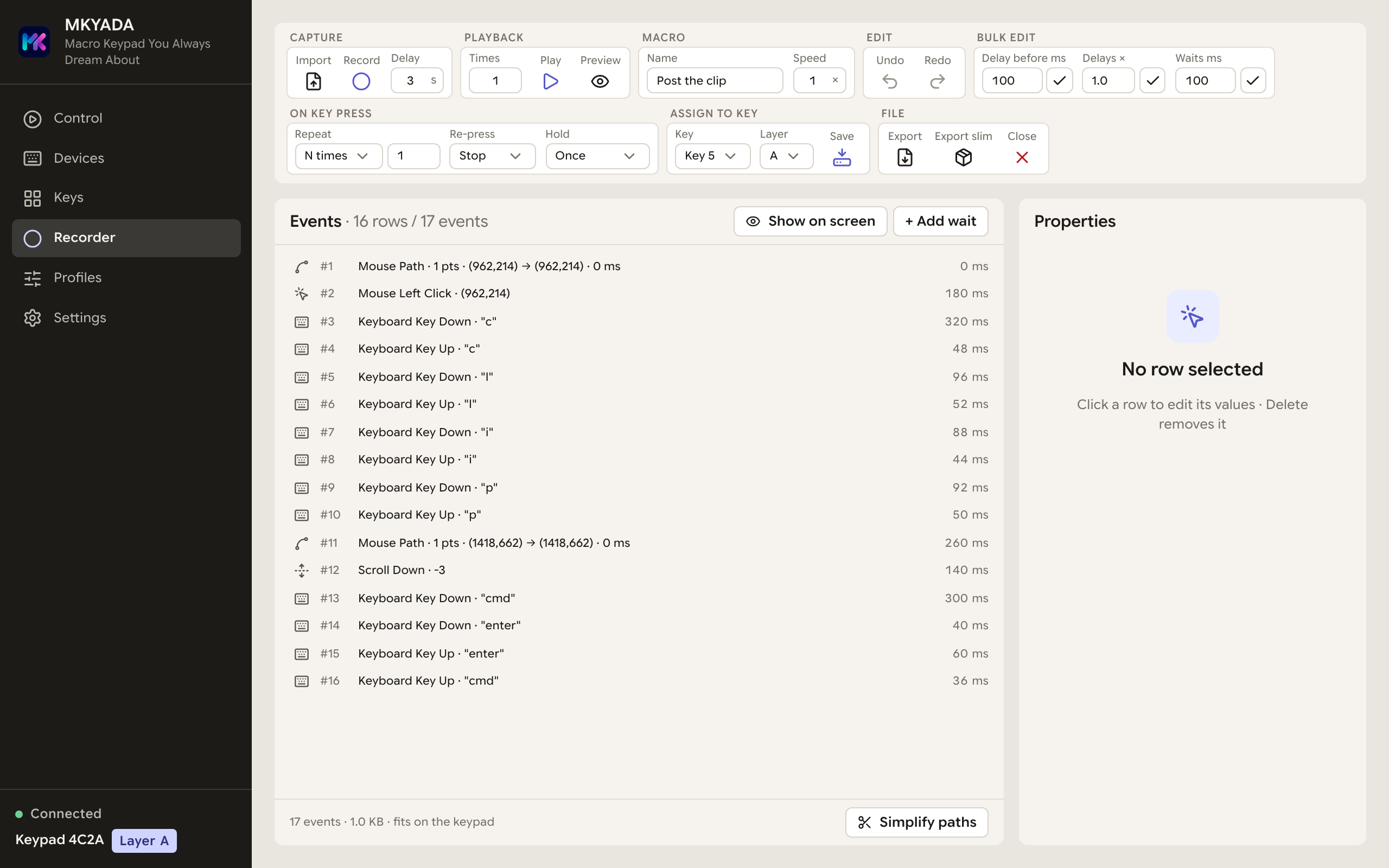Save the macro to key icon
Viewport: 1389px width, 868px height.
[842, 157]
